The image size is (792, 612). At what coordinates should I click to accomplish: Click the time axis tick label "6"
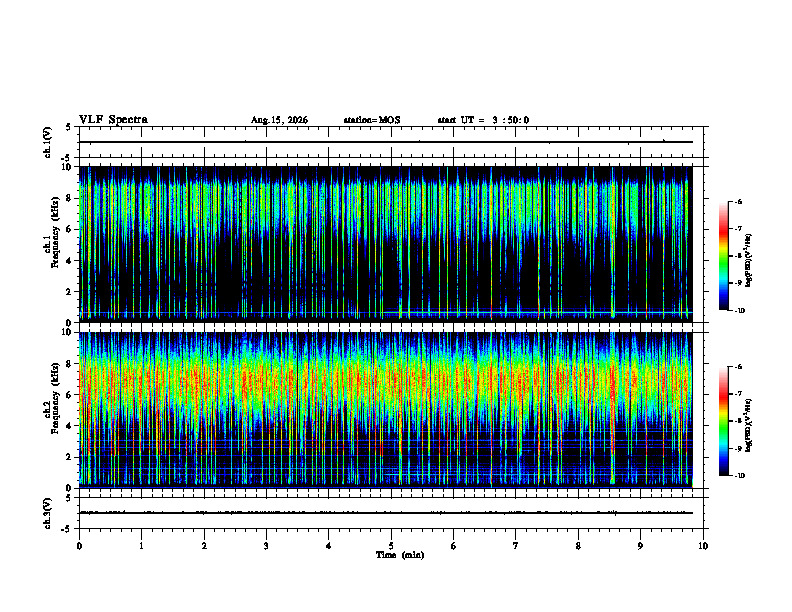coord(453,545)
